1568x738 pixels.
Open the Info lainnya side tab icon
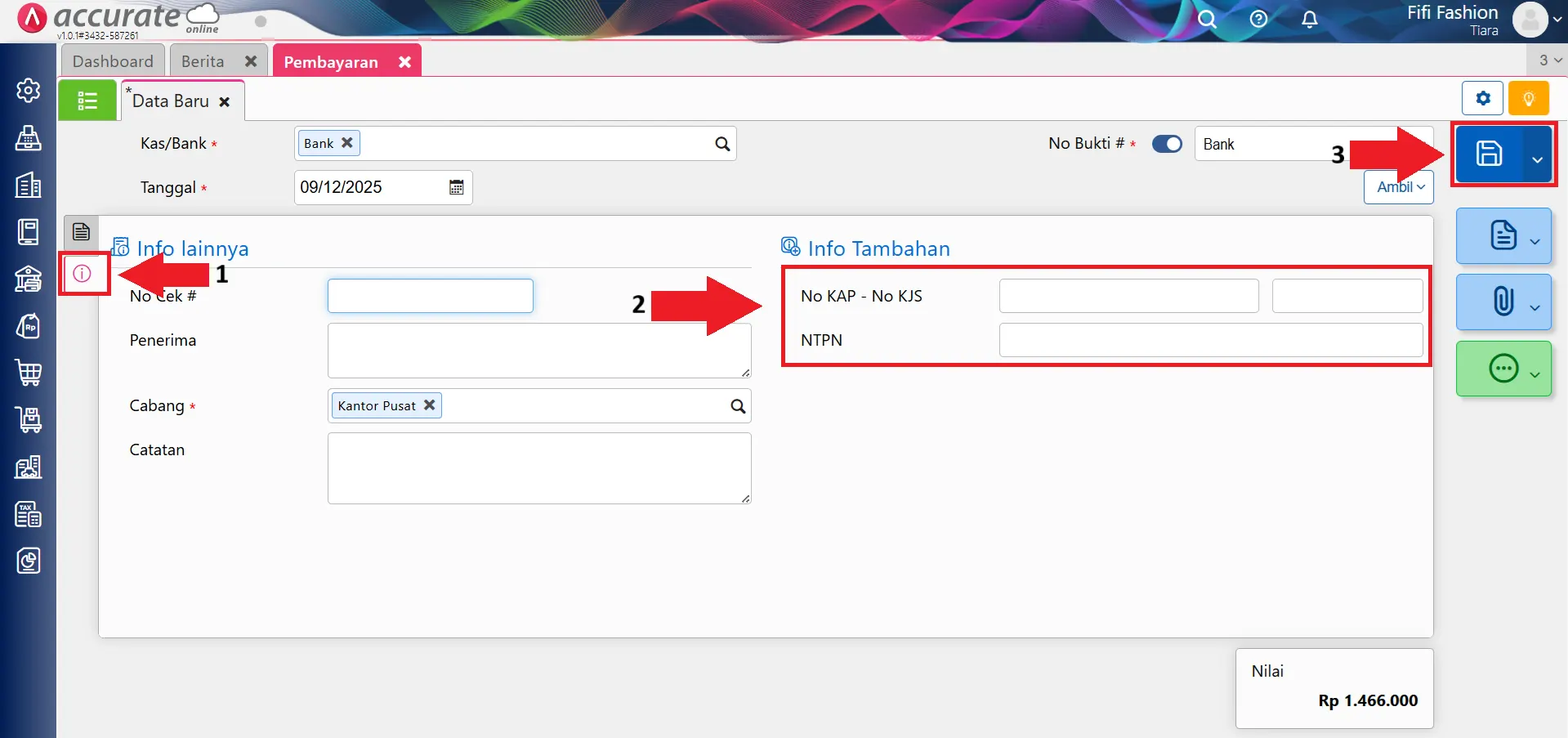[83, 274]
